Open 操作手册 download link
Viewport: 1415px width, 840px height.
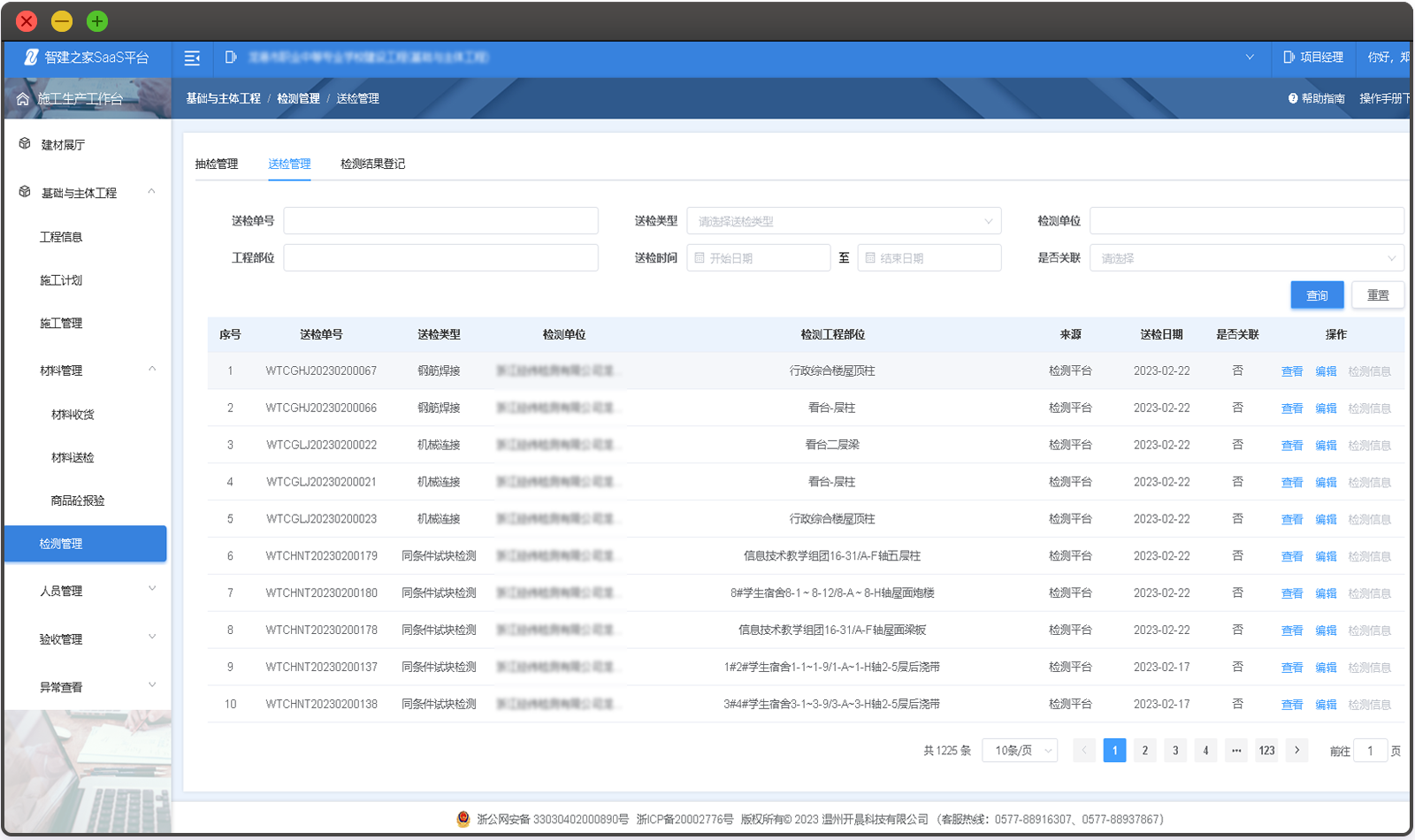1384,98
